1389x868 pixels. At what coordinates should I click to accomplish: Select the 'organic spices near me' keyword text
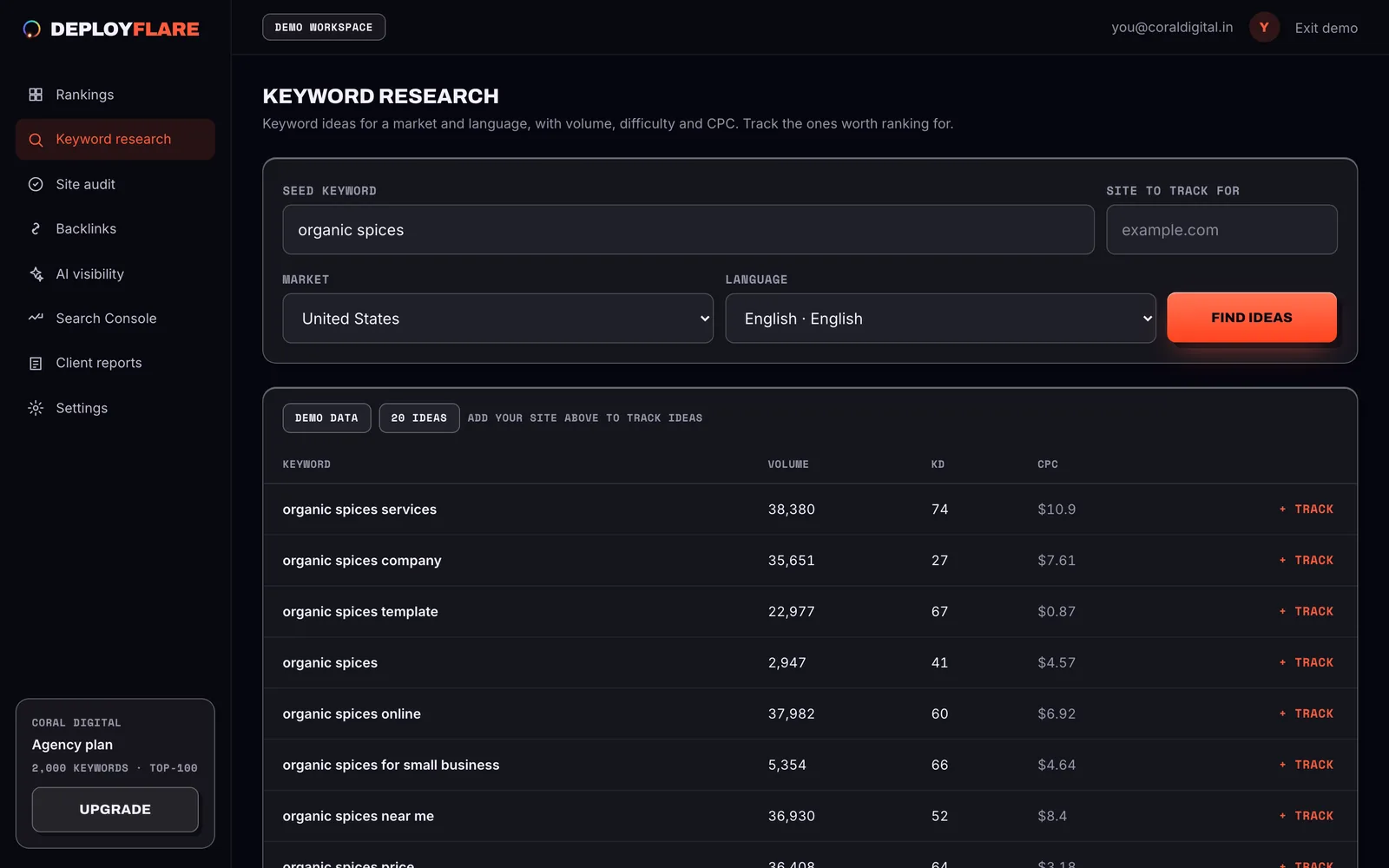359,816
